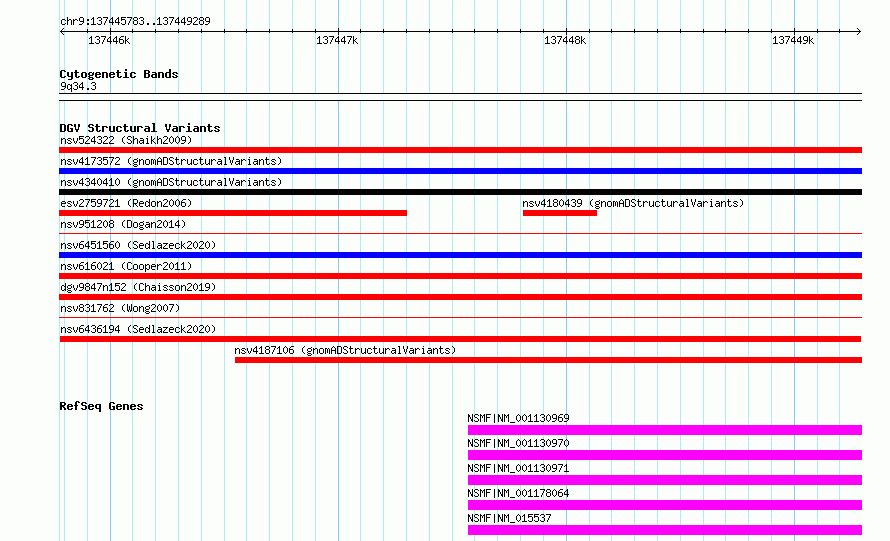Click the red bar under nsv616021
Screen dimensions: 890x541
pos(460,276)
